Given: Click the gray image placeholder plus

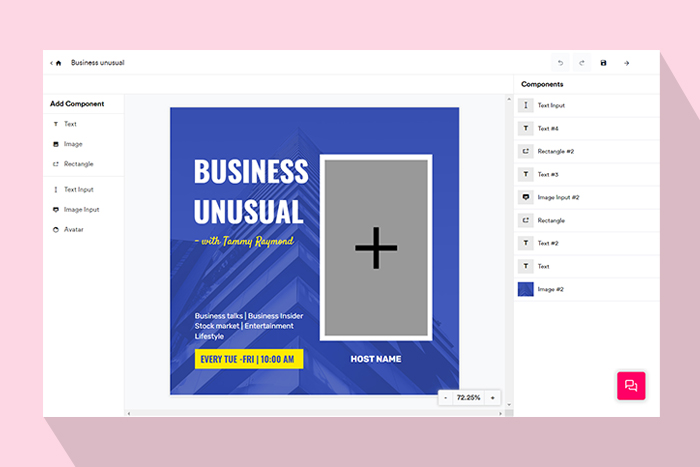Looking at the screenshot, I should [x=376, y=248].
